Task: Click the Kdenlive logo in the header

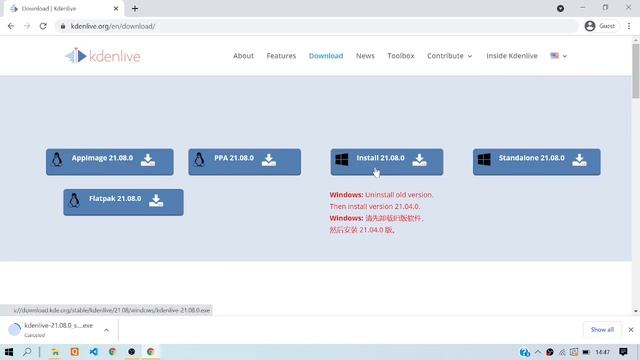Action: point(102,56)
